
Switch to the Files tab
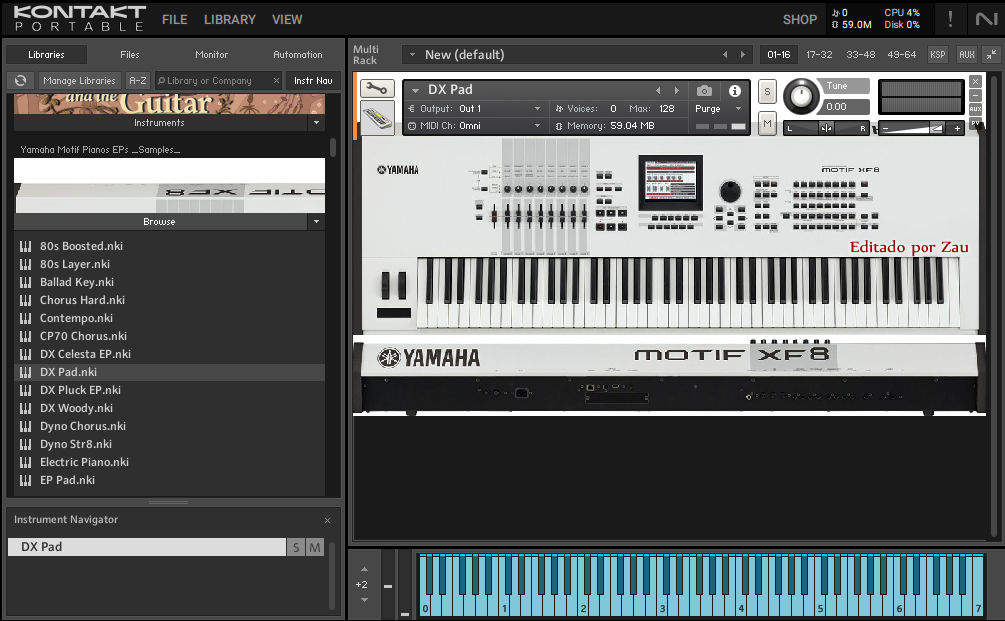coord(129,54)
